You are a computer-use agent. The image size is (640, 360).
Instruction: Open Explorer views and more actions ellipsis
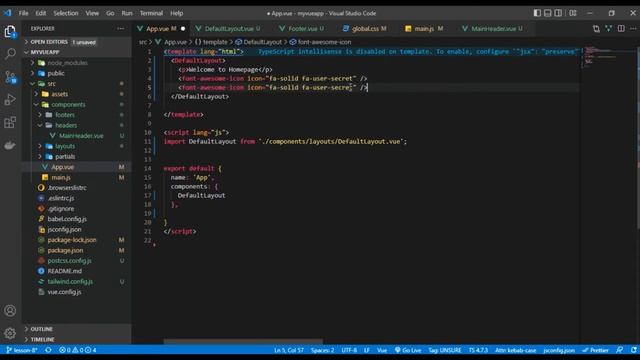[x=120, y=29]
